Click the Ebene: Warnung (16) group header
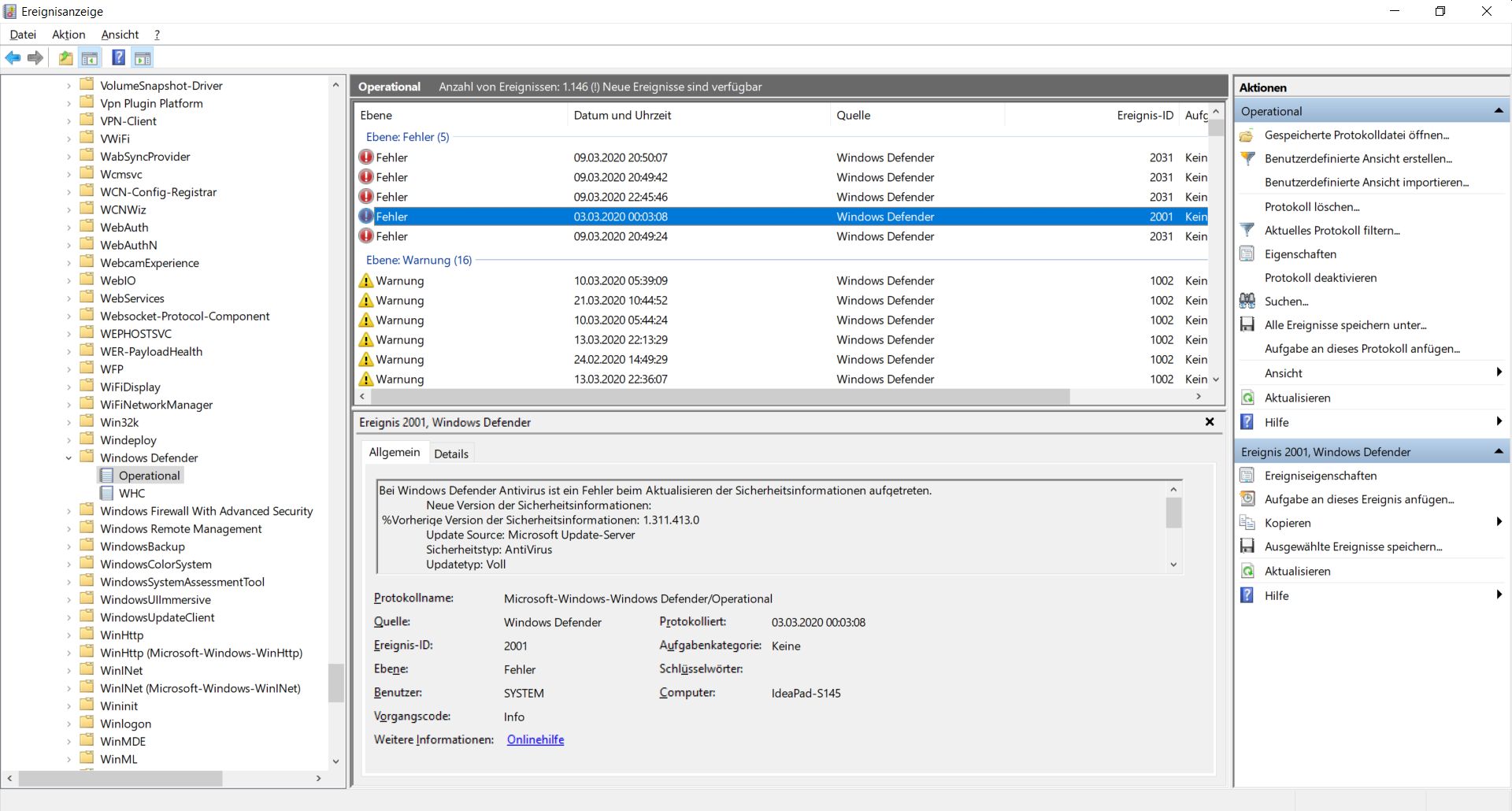The height and width of the screenshot is (811, 1512). pyautogui.click(x=419, y=260)
